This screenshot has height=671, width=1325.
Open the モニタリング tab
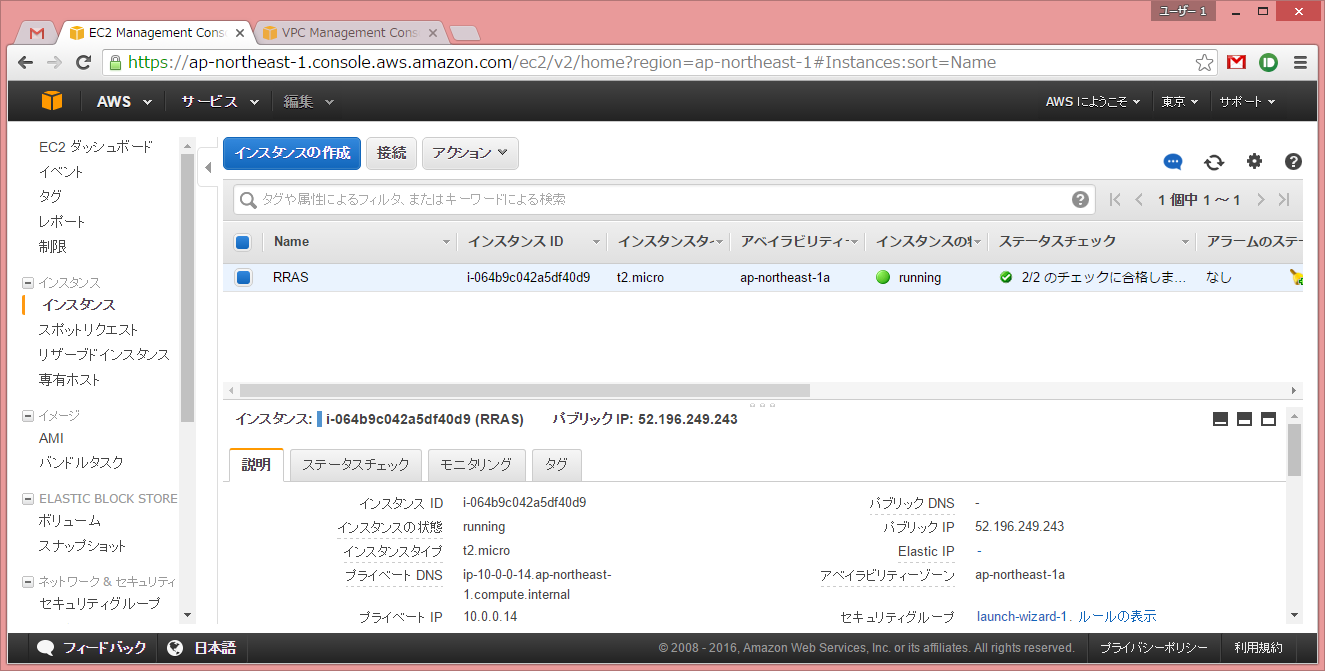[477, 465]
